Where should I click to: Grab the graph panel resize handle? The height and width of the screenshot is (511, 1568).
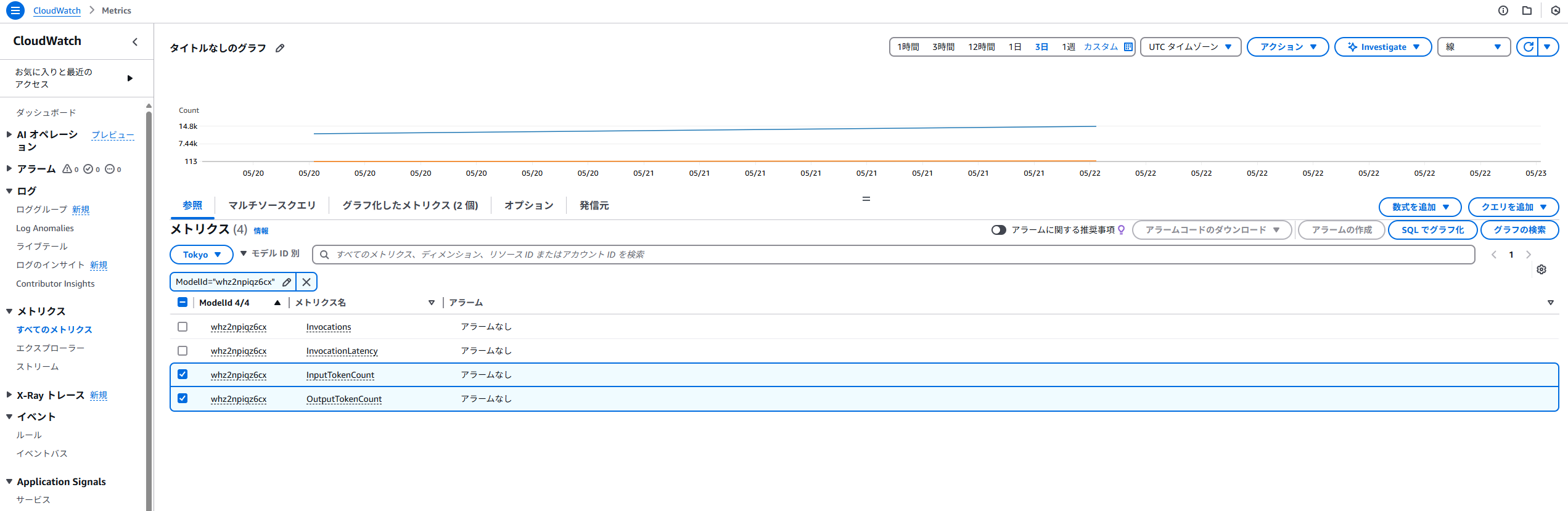point(866,198)
